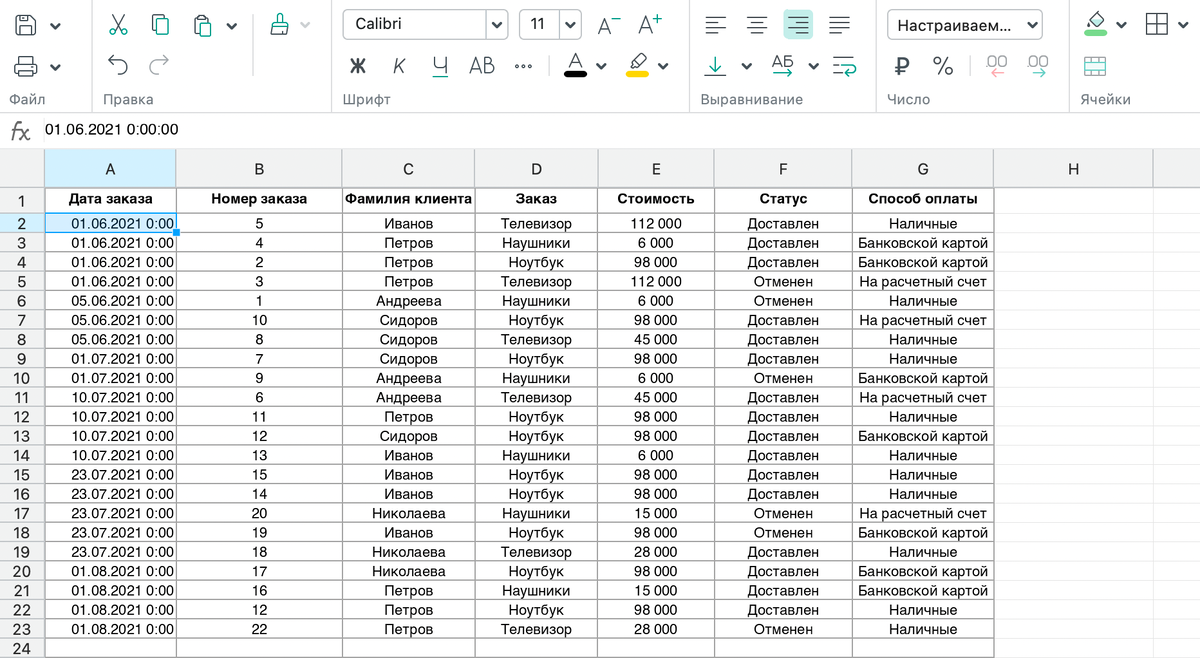The width and height of the screenshot is (1200, 658).
Task: Open the Calibri font name dropdown
Action: tap(497, 24)
